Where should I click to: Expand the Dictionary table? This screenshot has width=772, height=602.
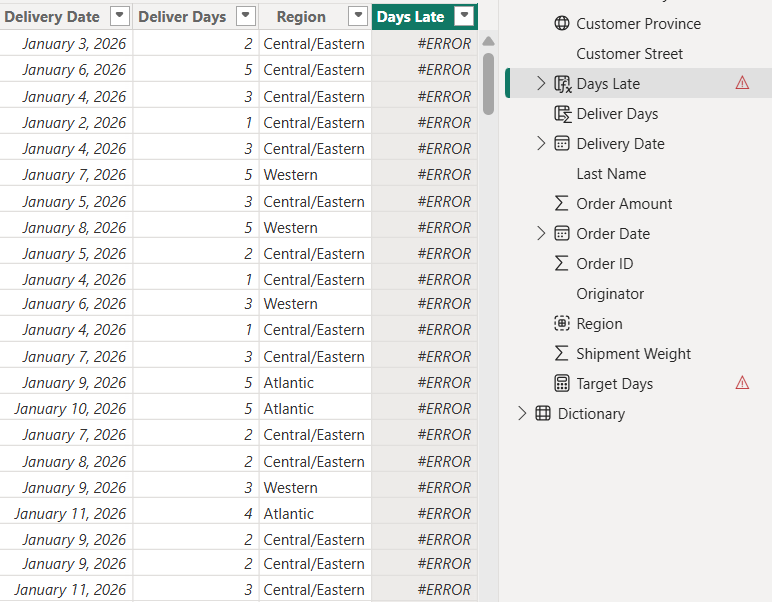point(522,413)
